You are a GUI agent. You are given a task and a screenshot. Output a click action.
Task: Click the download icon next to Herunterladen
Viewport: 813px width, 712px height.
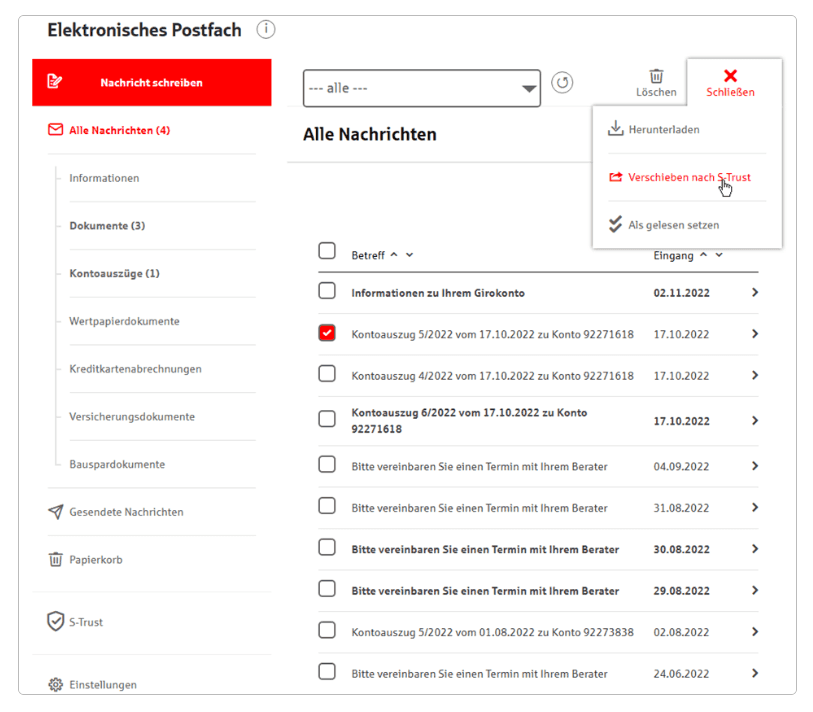(x=615, y=129)
